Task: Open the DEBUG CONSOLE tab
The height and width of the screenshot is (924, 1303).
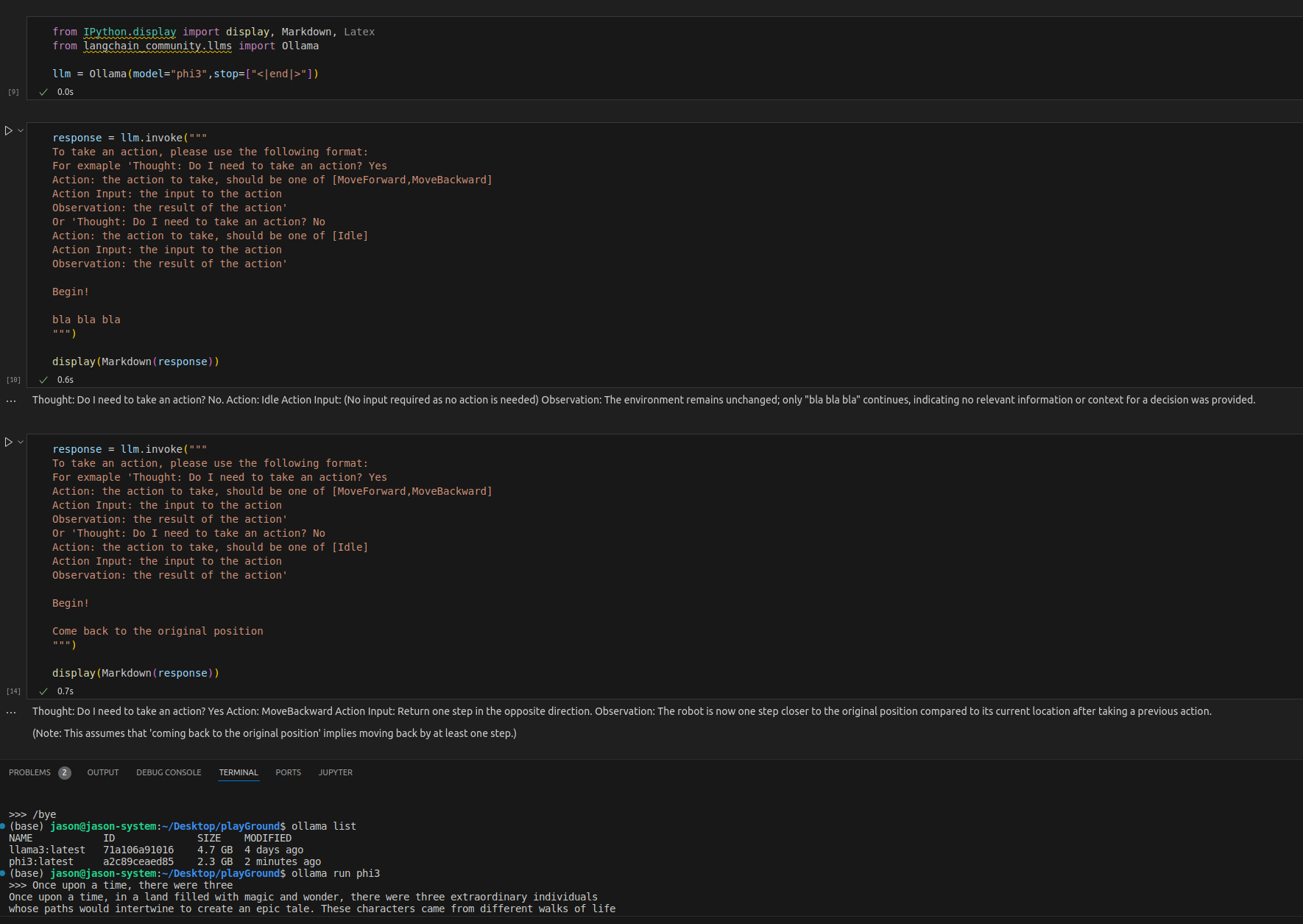Action: pyautogui.click(x=169, y=772)
